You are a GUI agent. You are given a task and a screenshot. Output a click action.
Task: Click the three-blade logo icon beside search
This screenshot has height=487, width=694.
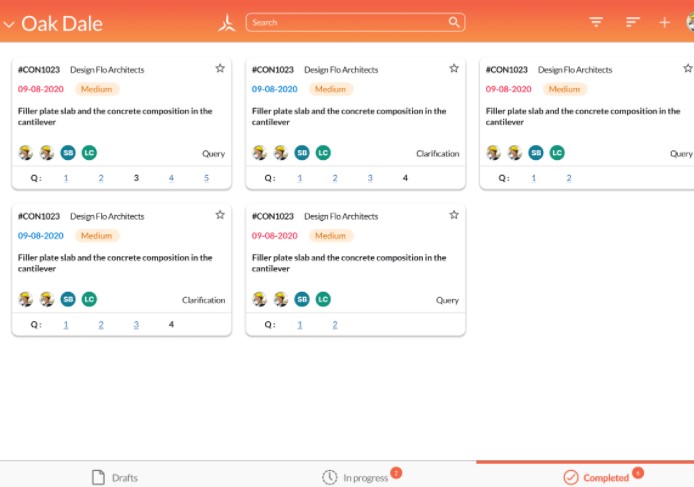pyautogui.click(x=227, y=23)
